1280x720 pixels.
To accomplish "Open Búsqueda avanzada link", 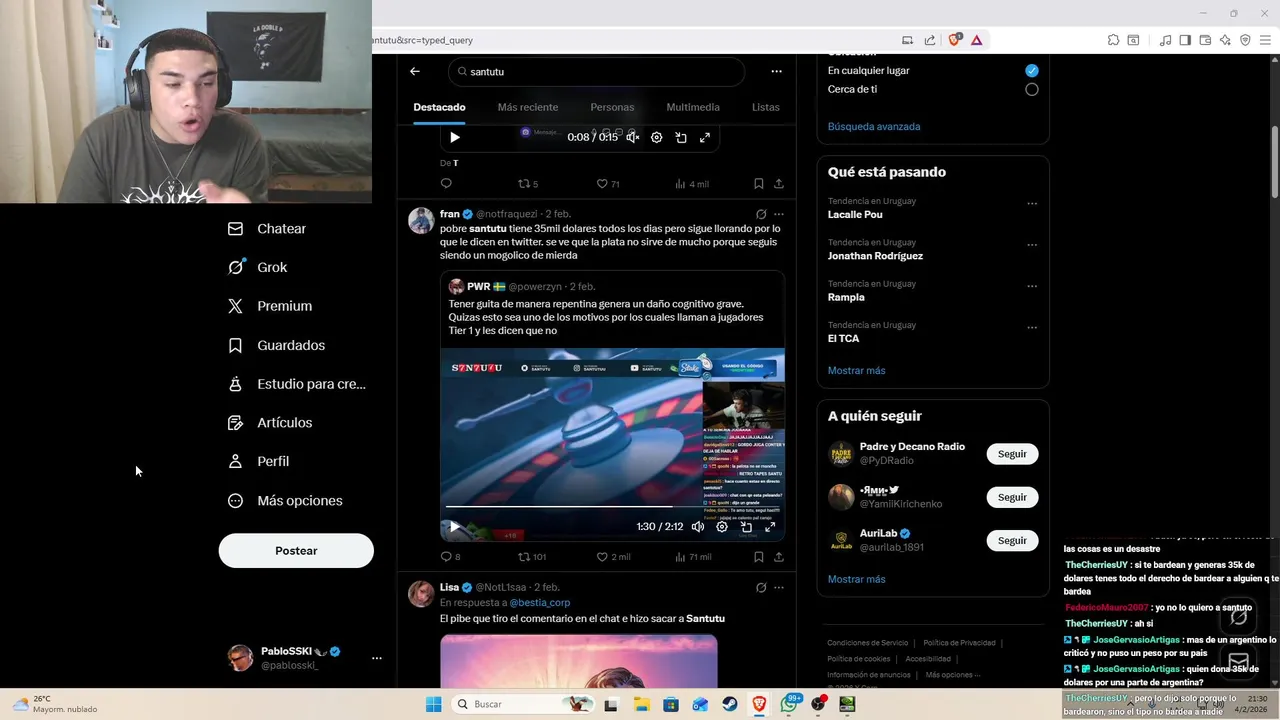I will click(x=874, y=127).
